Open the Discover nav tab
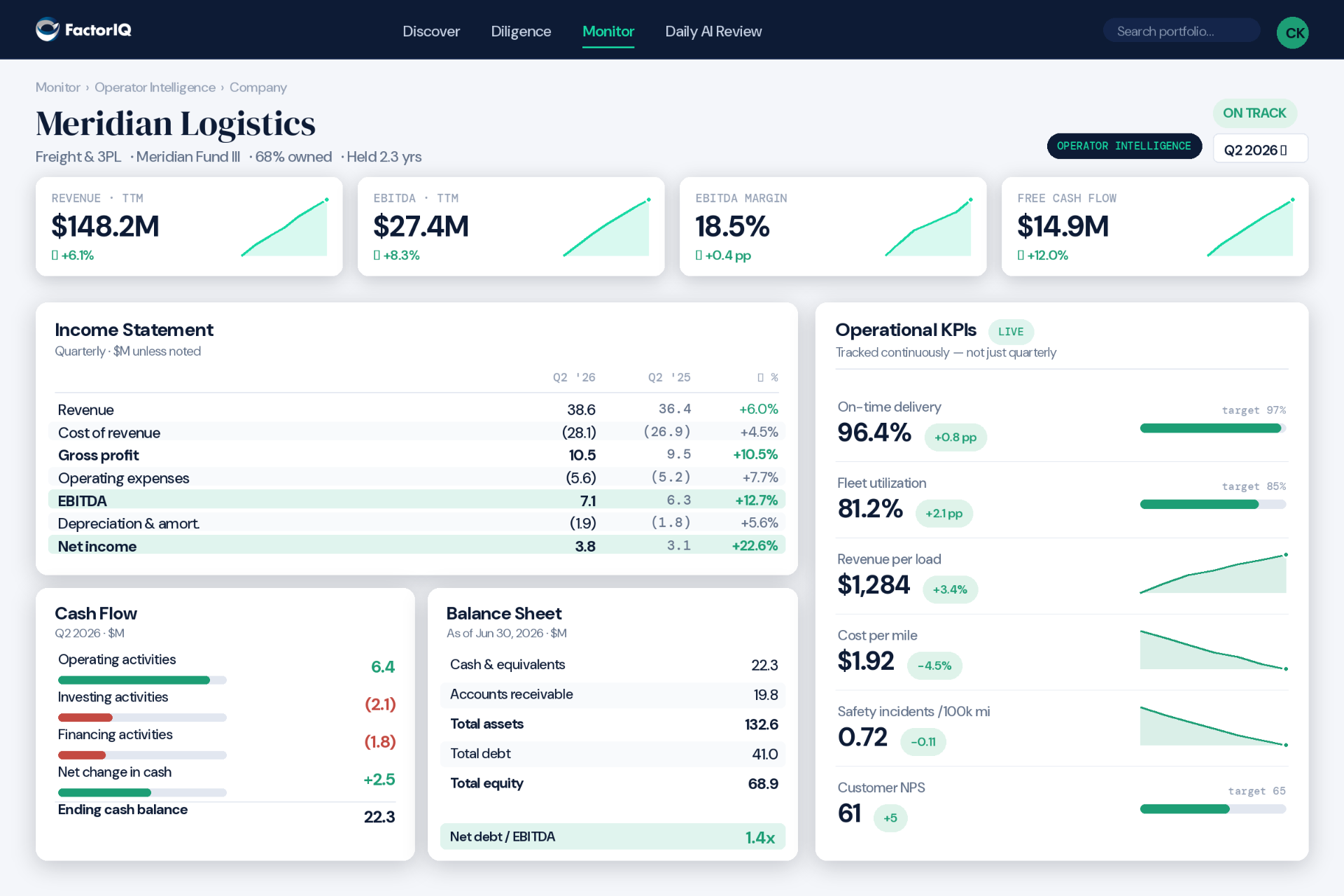Screen dimensions: 1344x896 (431, 31)
